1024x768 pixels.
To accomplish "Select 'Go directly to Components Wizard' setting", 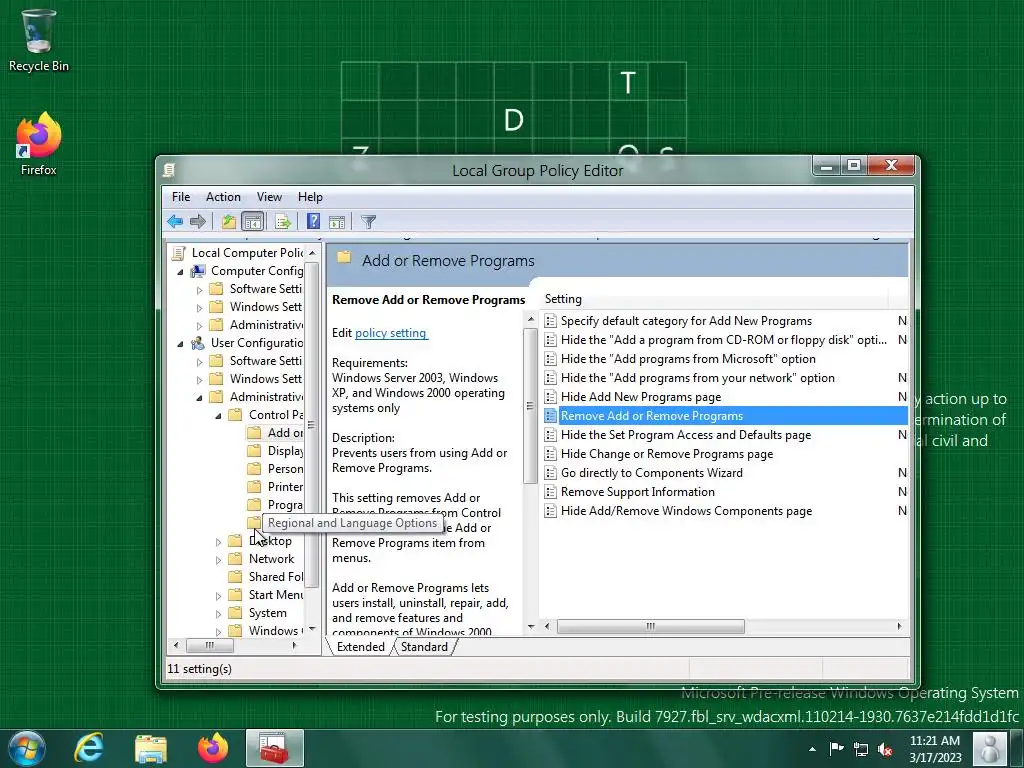I will pos(651,473).
